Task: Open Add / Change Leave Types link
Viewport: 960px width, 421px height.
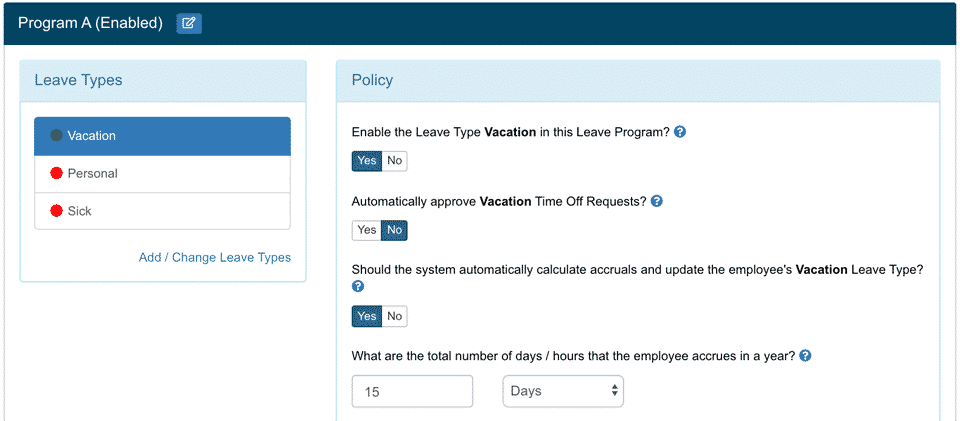Action: (x=215, y=258)
